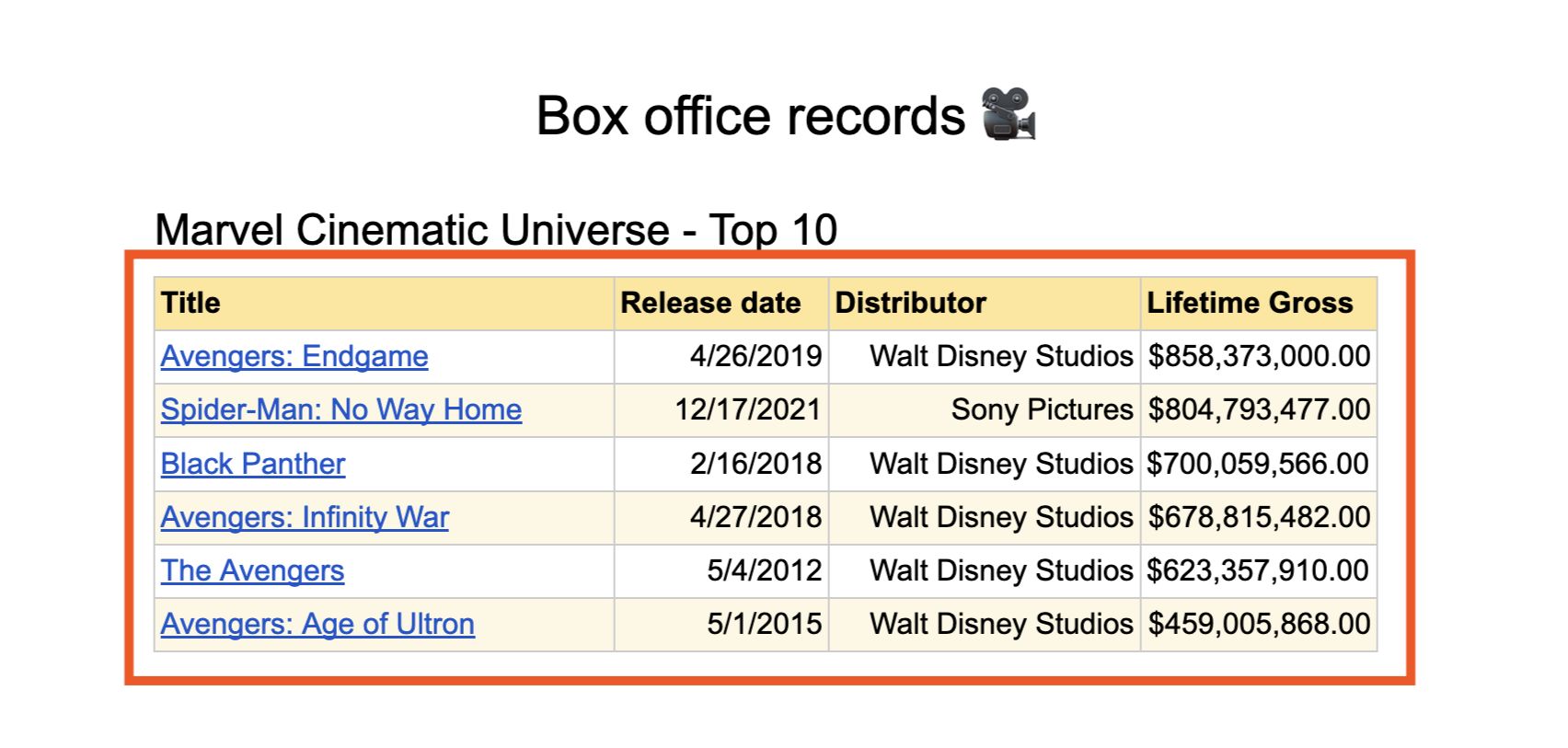Select the Title column header cell
Image resolution: width=1568 pixels, height=748 pixels.
click(x=385, y=304)
